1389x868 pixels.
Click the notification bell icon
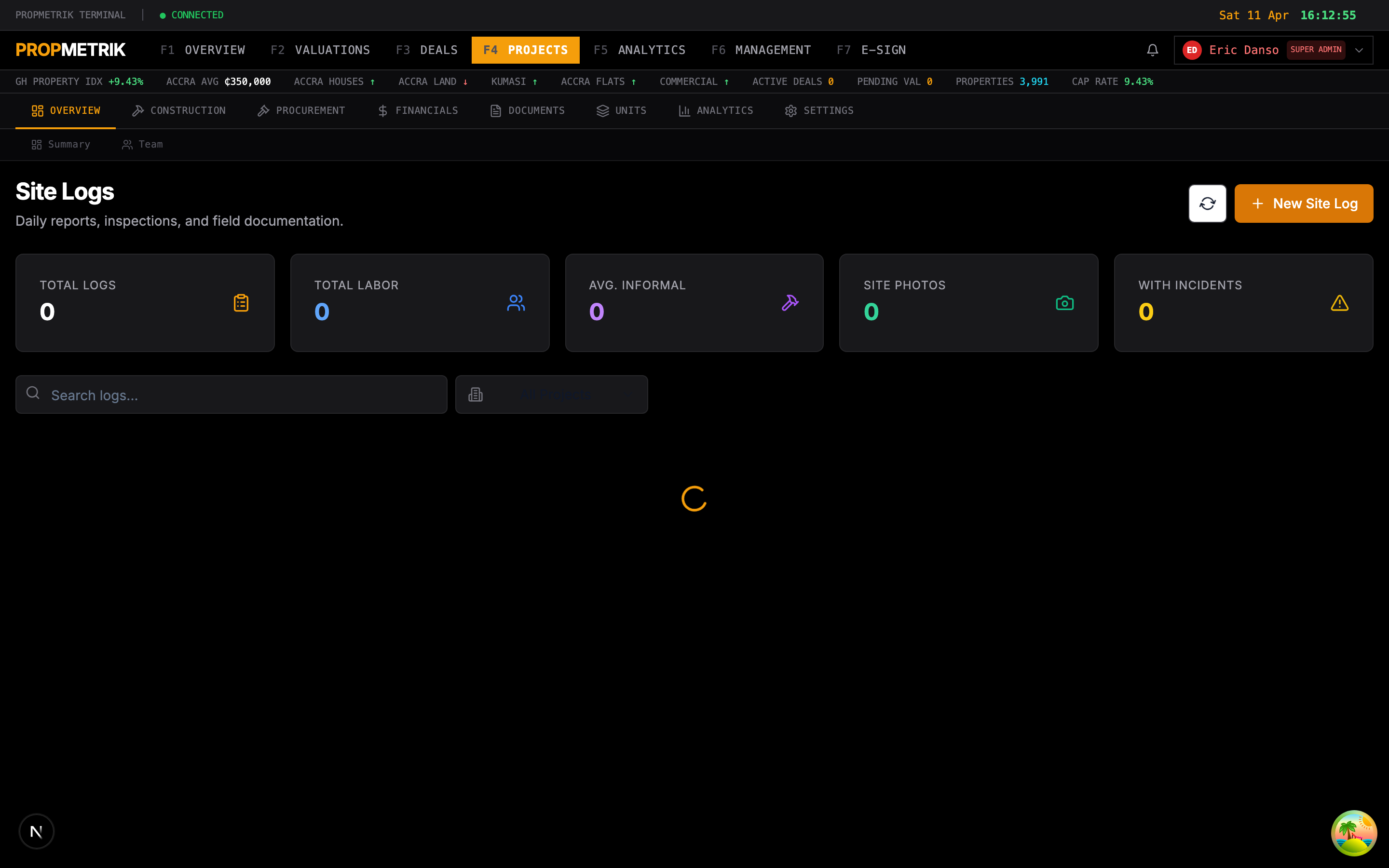tap(1152, 50)
